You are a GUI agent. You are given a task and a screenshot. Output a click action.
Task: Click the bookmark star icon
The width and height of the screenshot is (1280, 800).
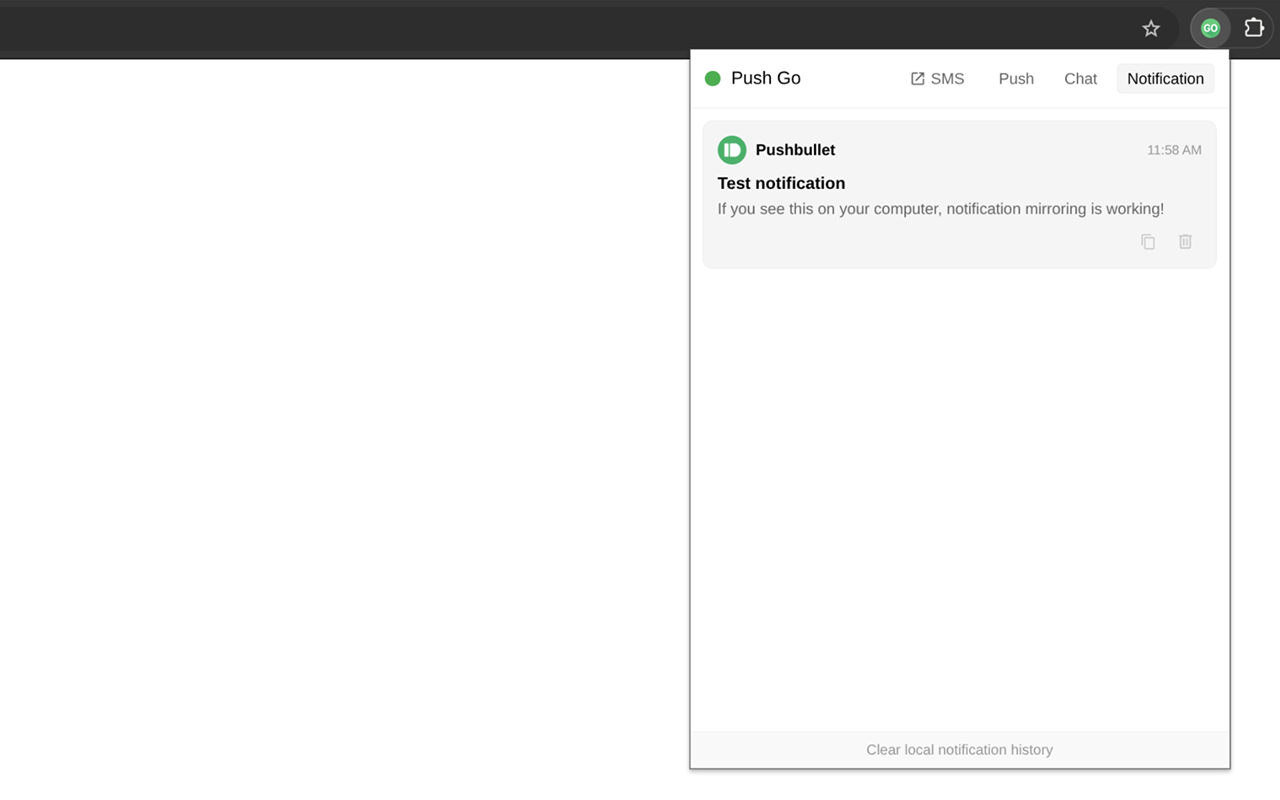(x=1151, y=29)
